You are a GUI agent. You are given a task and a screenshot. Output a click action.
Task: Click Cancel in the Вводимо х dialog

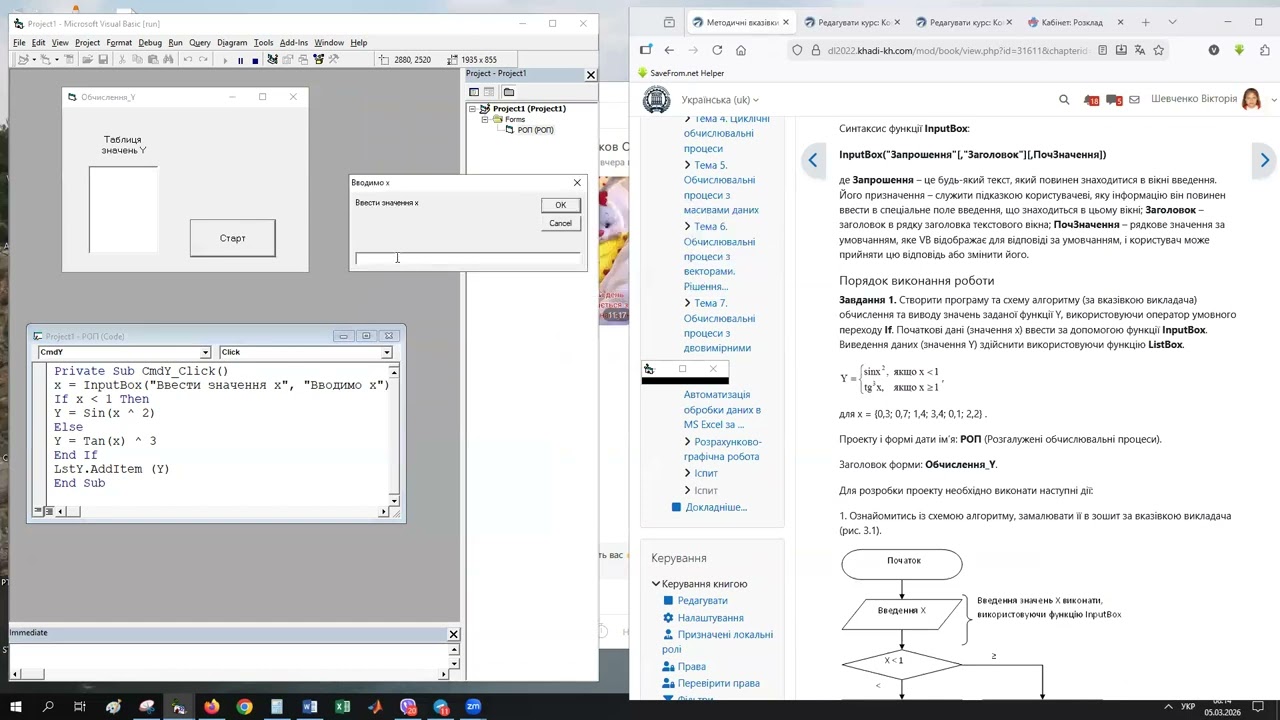560,223
